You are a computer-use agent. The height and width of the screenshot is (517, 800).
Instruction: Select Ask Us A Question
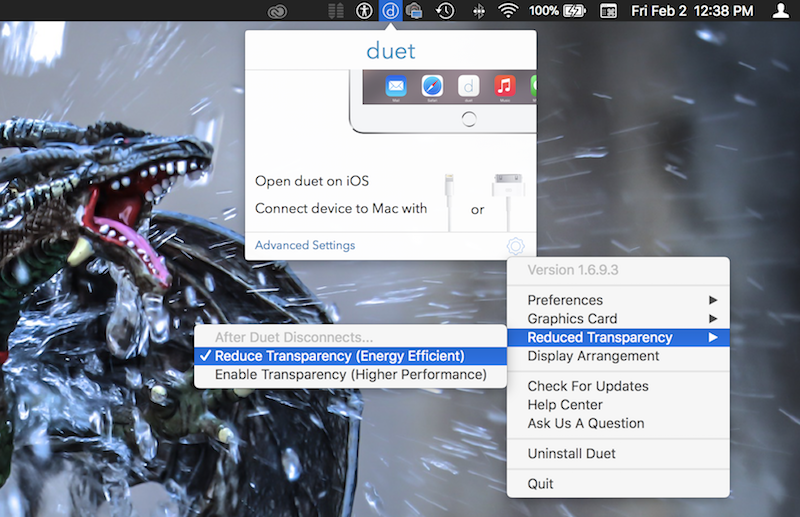[618, 423]
